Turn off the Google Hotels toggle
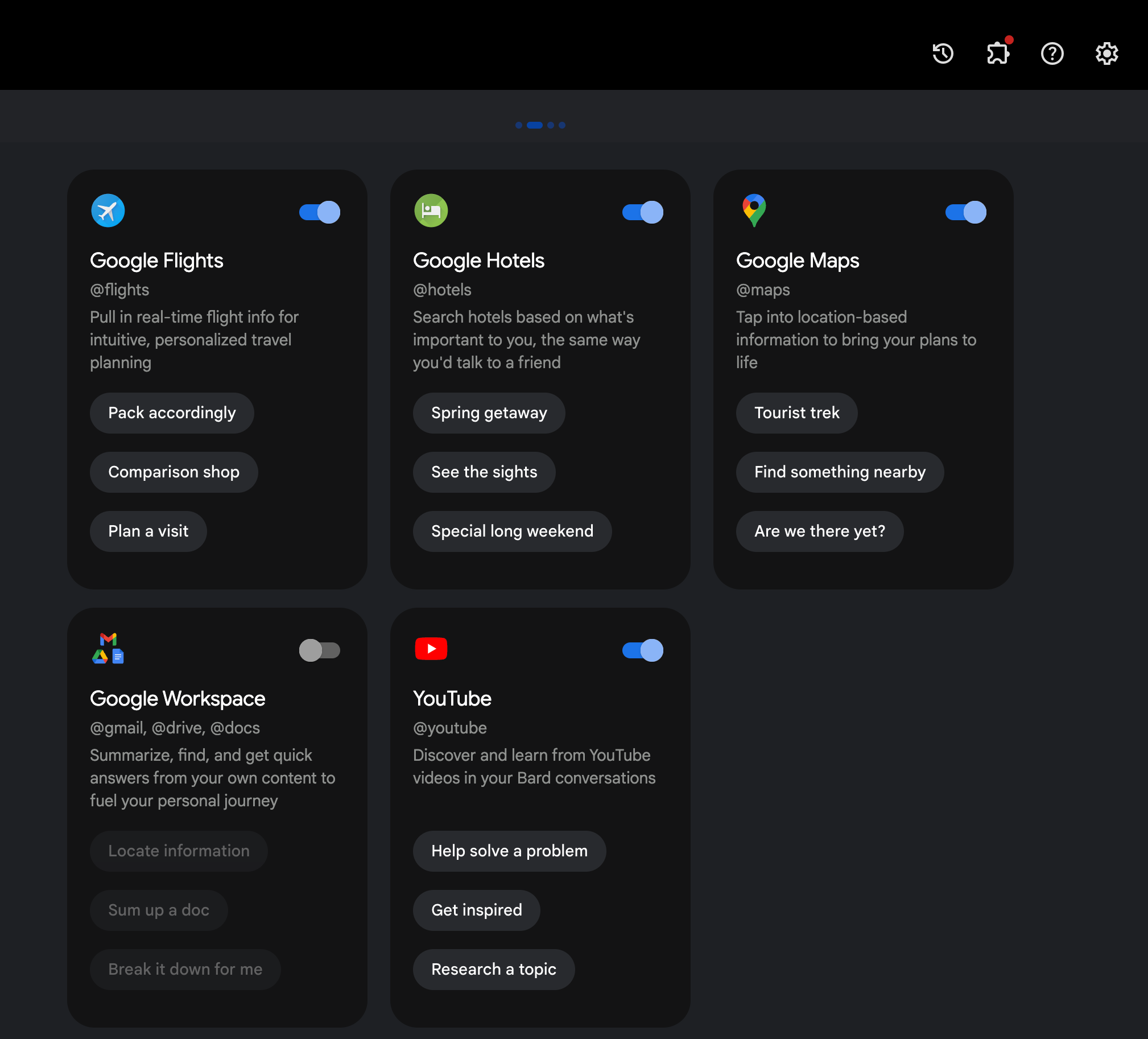The width and height of the screenshot is (1148, 1039). coord(643,212)
